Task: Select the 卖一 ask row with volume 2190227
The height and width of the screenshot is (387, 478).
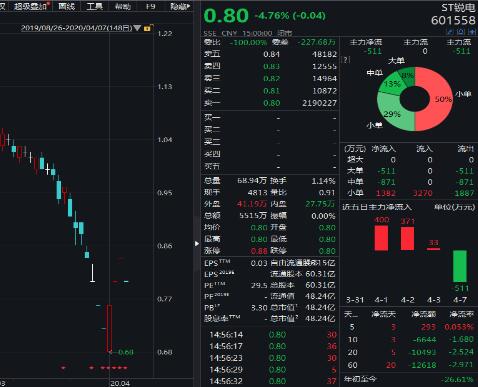Action: click(x=270, y=103)
